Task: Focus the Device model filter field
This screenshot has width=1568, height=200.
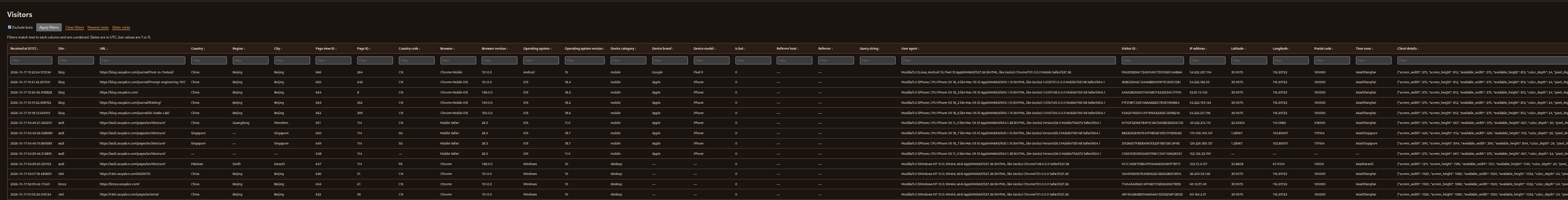Action: click(x=712, y=60)
